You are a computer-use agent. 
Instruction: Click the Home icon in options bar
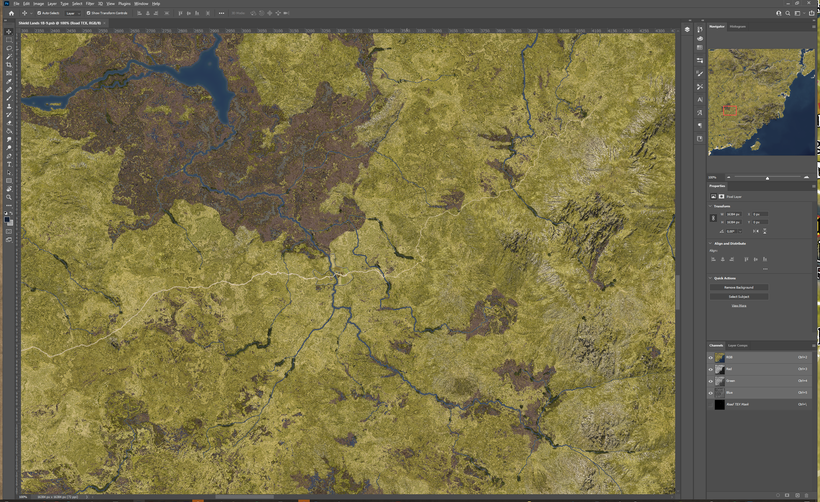point(11,13)
